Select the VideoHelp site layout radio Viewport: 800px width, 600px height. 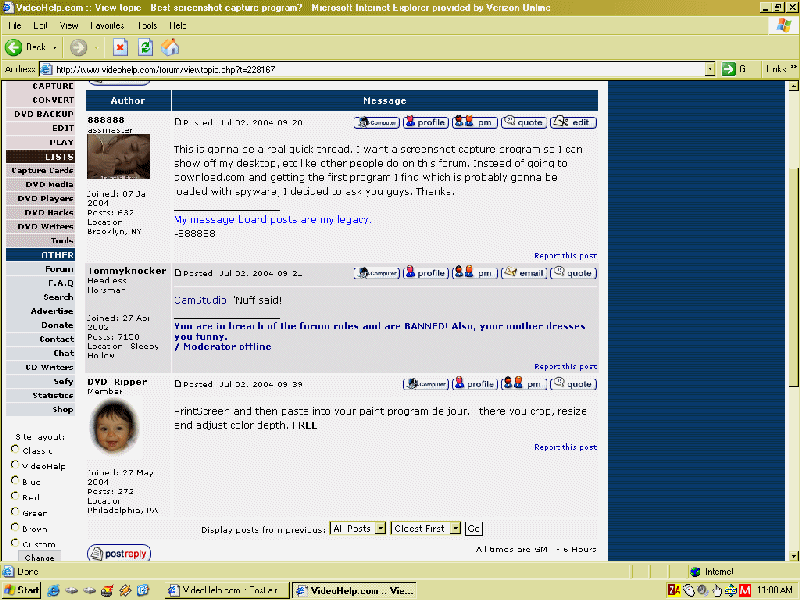click(x=15, y=465)
